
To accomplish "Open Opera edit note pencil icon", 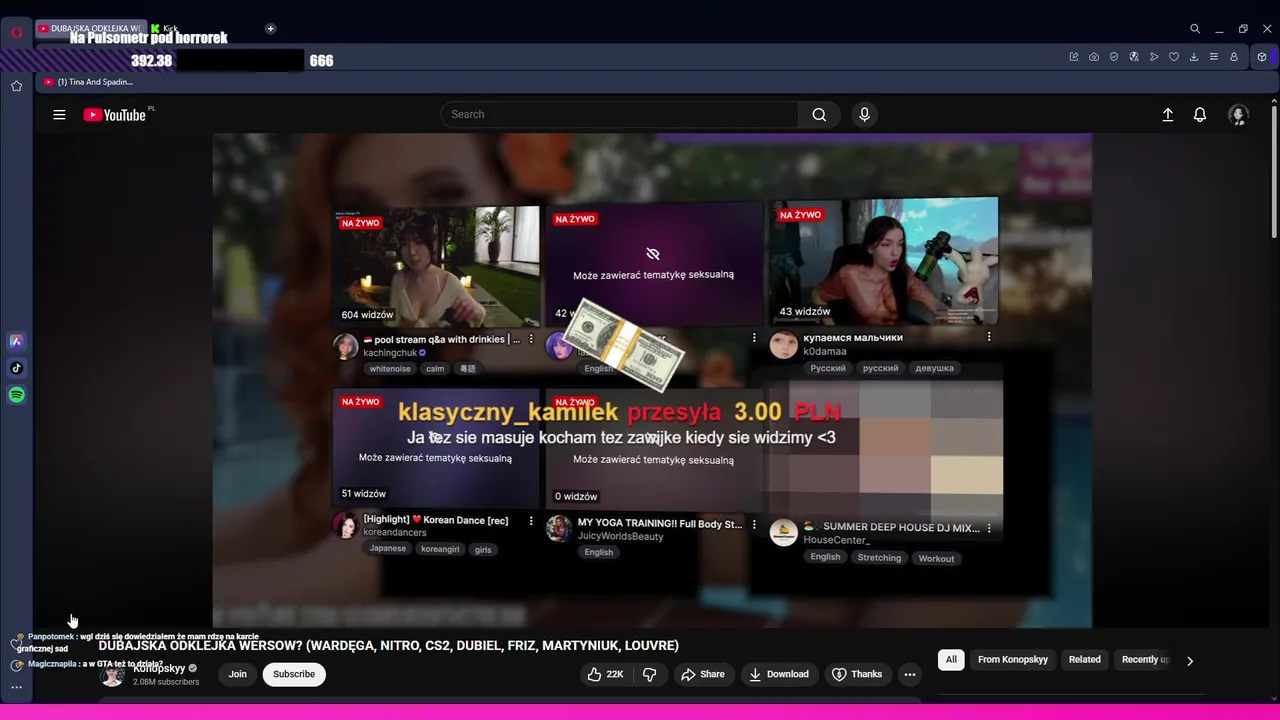I will pyautogui.click(x=1074, y=57).
